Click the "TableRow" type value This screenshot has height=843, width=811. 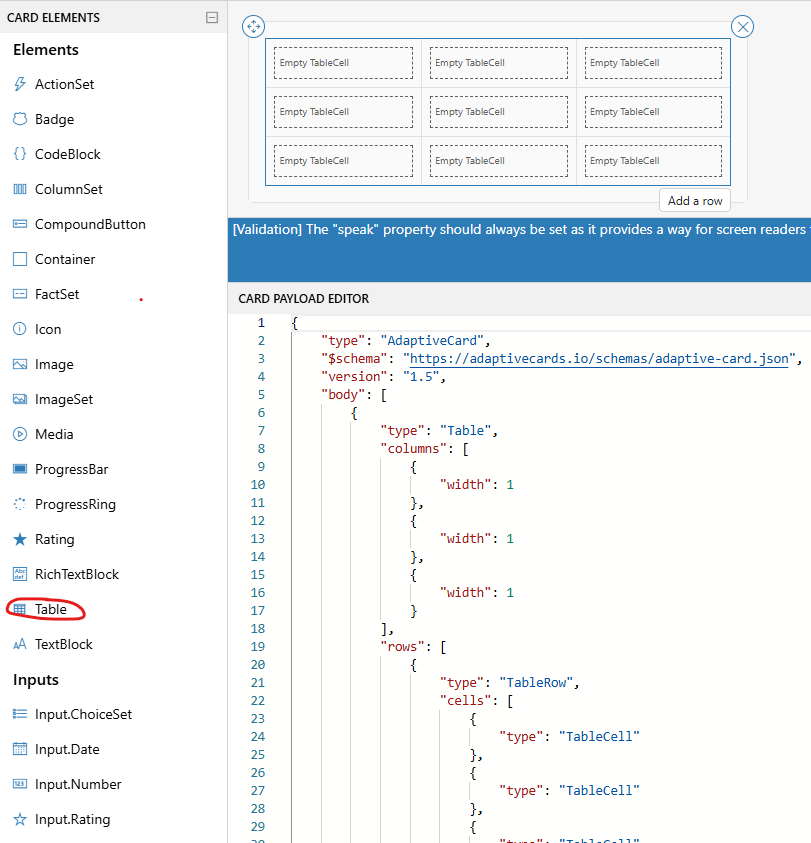tap(535, 683)
